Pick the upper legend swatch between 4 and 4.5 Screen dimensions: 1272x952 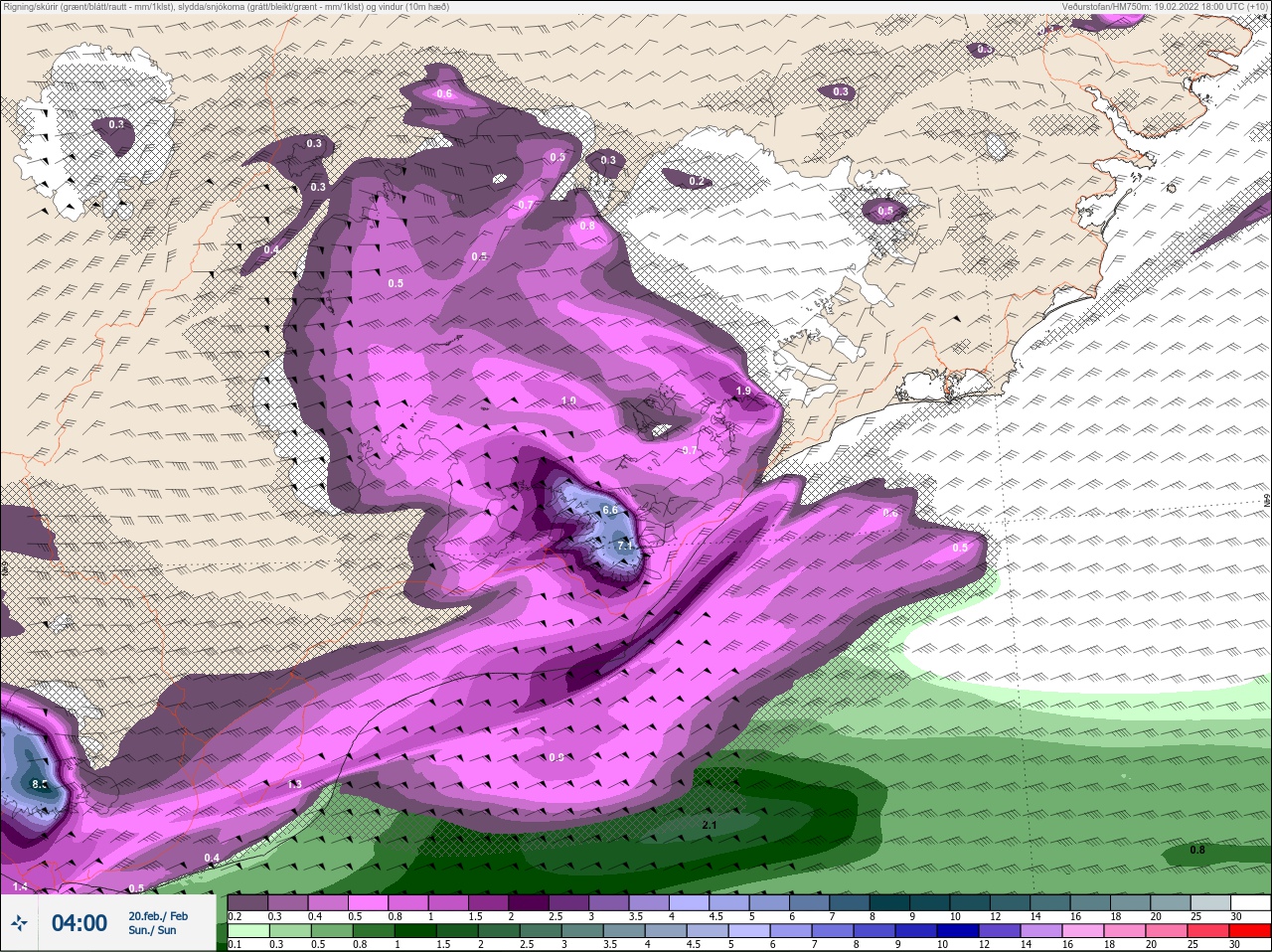click(691, 902)
